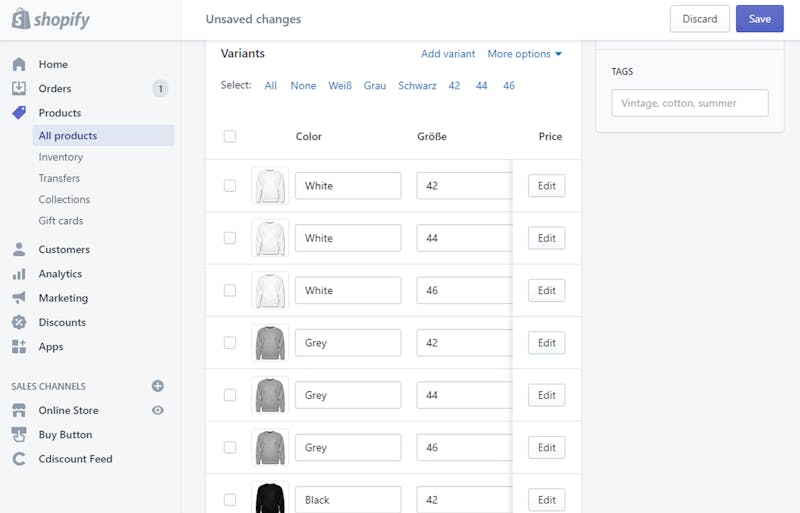Select Weiß variants

[x=340, y=86]
